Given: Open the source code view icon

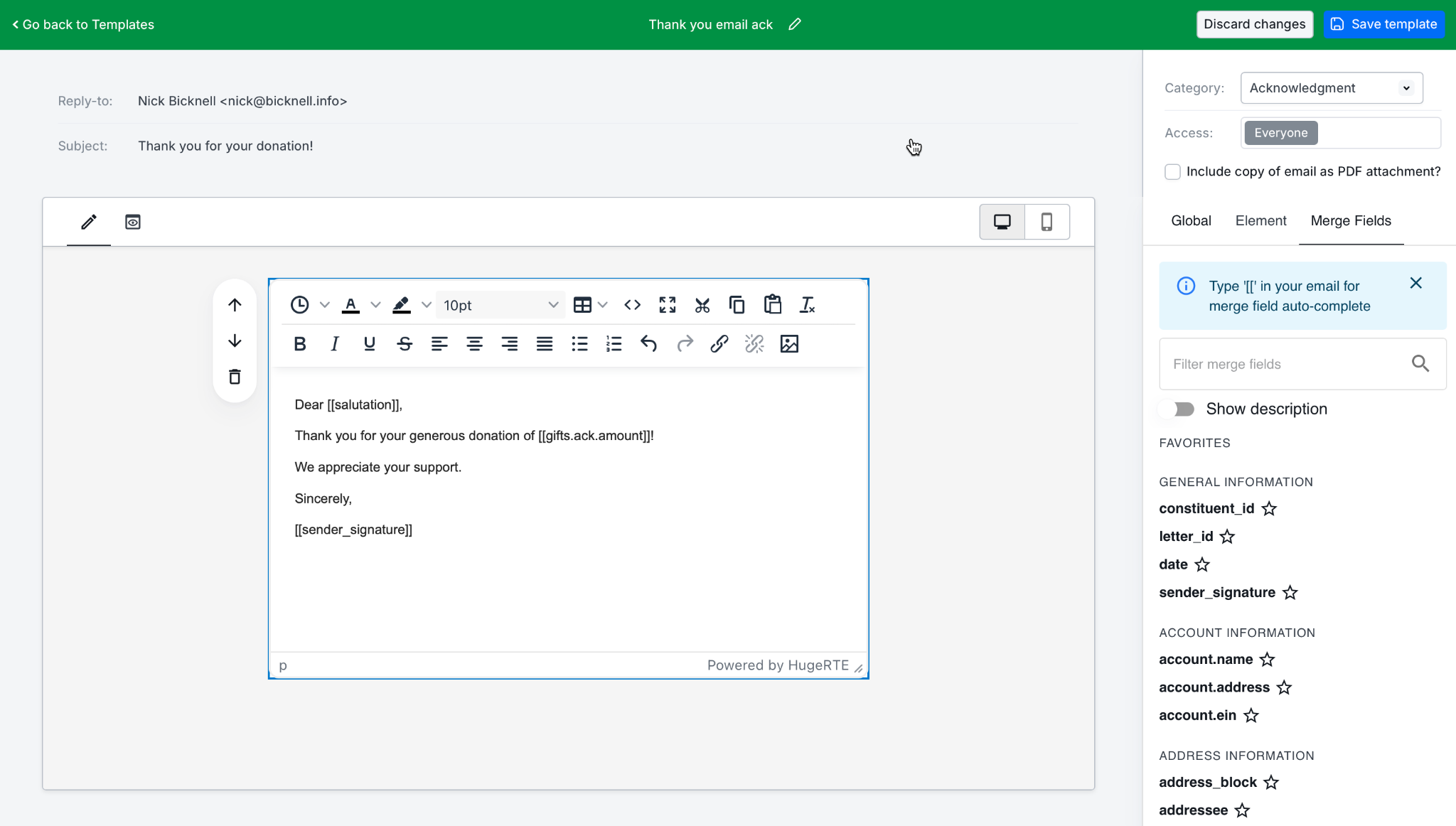Looking at the screenshot, I should coord(632,305).
